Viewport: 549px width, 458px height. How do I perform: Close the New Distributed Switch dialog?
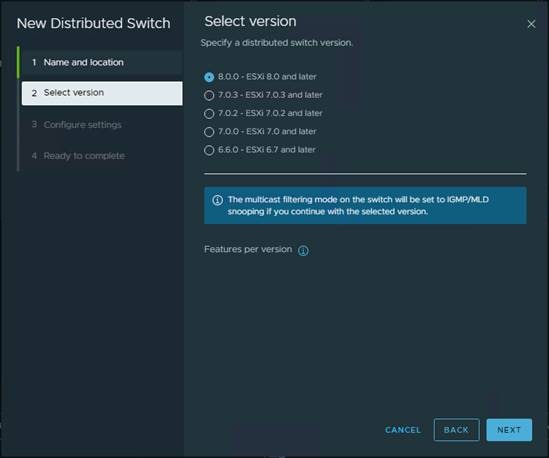click(531, 24)
